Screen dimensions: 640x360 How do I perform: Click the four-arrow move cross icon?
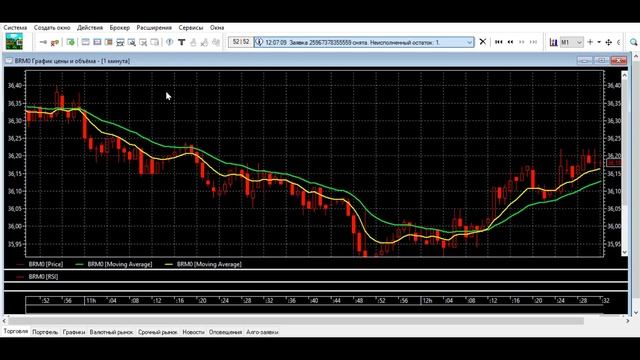click(x=609, y=42)
